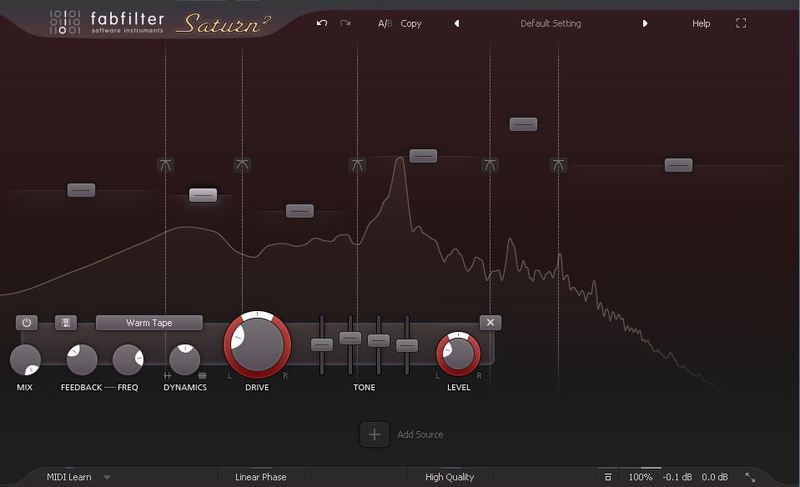
Task: Click compression icon left of DYNAMICS
Action: click(167, 375)
